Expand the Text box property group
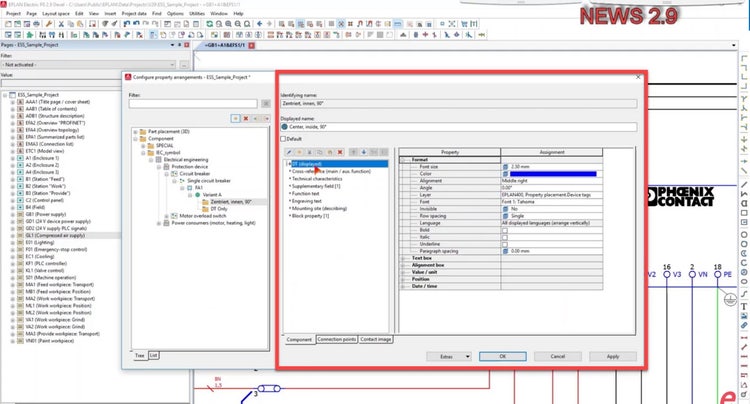Image resolution: width=750 pixels, height=404 pixels. 403,257
